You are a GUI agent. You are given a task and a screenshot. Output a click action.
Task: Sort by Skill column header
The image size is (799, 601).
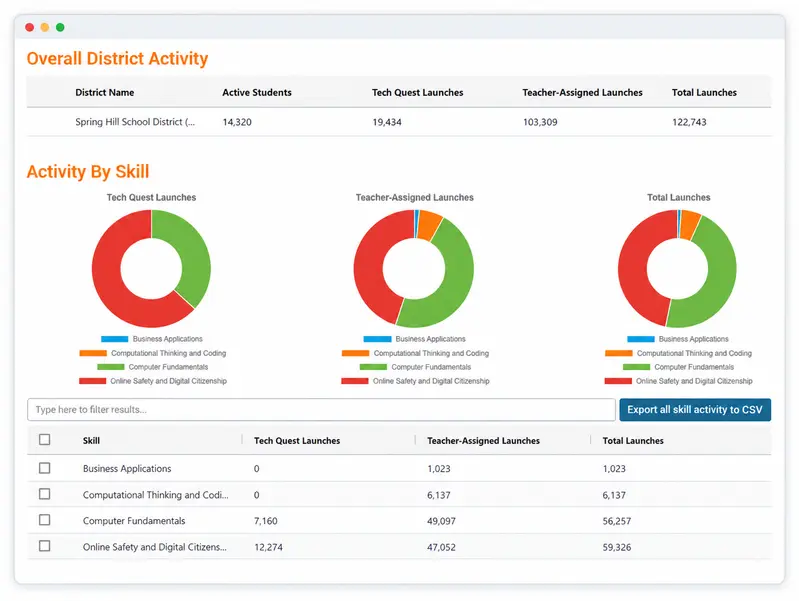(91, 441)
